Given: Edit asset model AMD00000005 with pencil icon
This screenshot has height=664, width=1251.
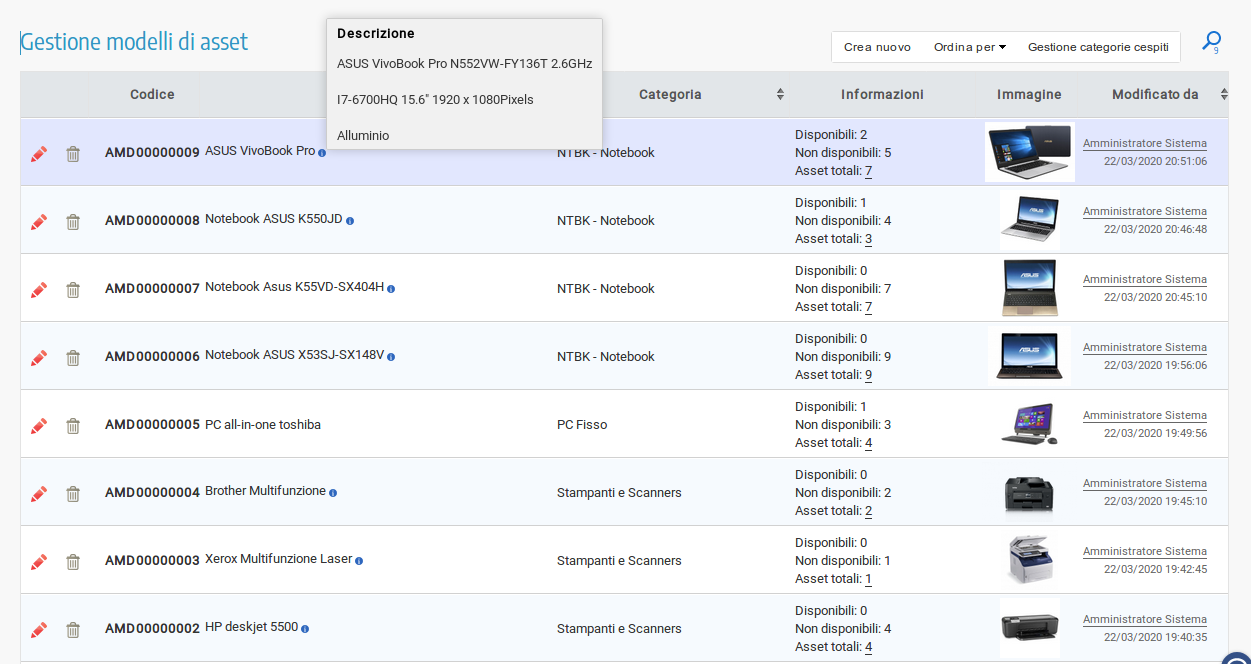Looking at the screenshot, I should (x=39, y=426).
